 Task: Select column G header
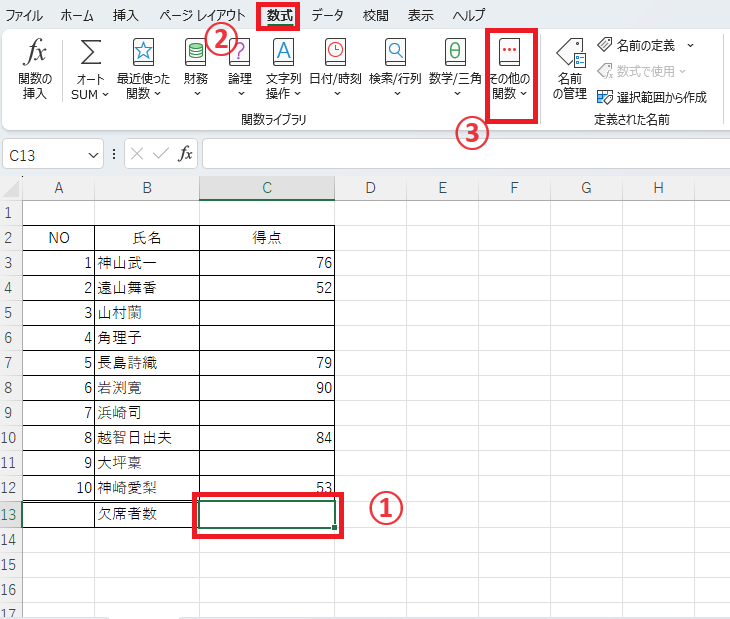587,188
